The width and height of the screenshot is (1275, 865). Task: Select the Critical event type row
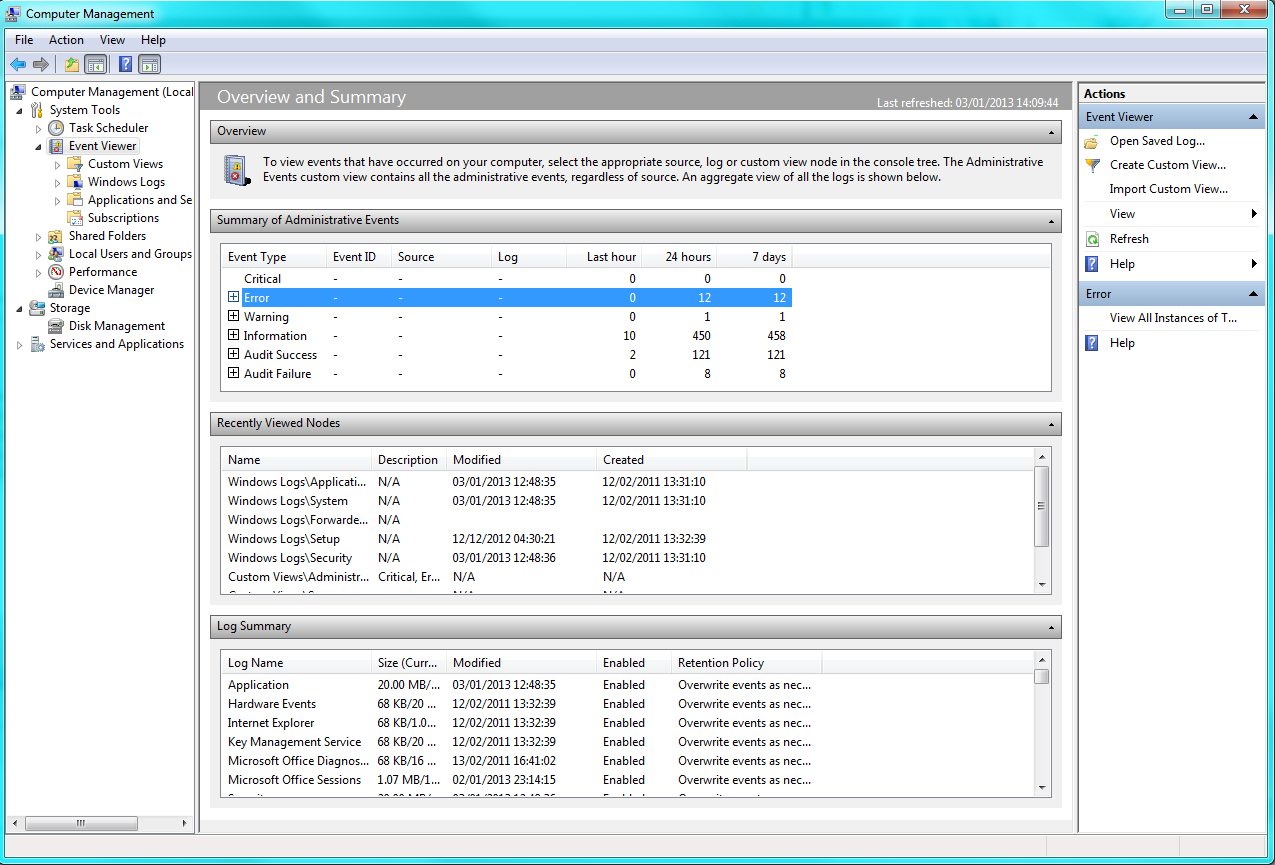coord(508,279)
